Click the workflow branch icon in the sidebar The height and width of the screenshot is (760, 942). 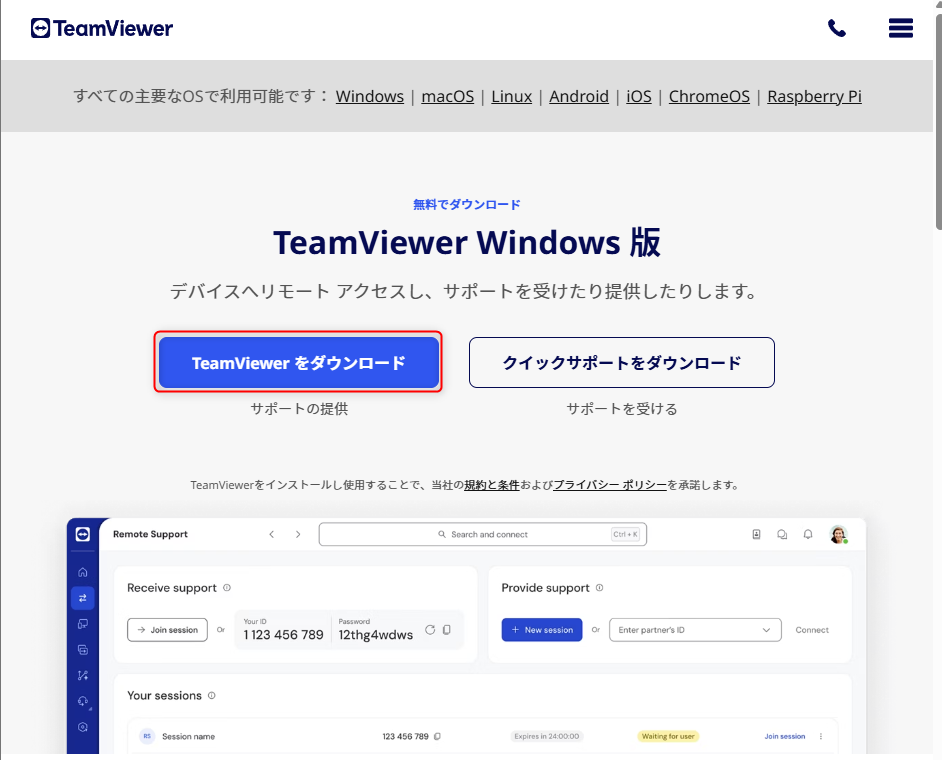83,675
